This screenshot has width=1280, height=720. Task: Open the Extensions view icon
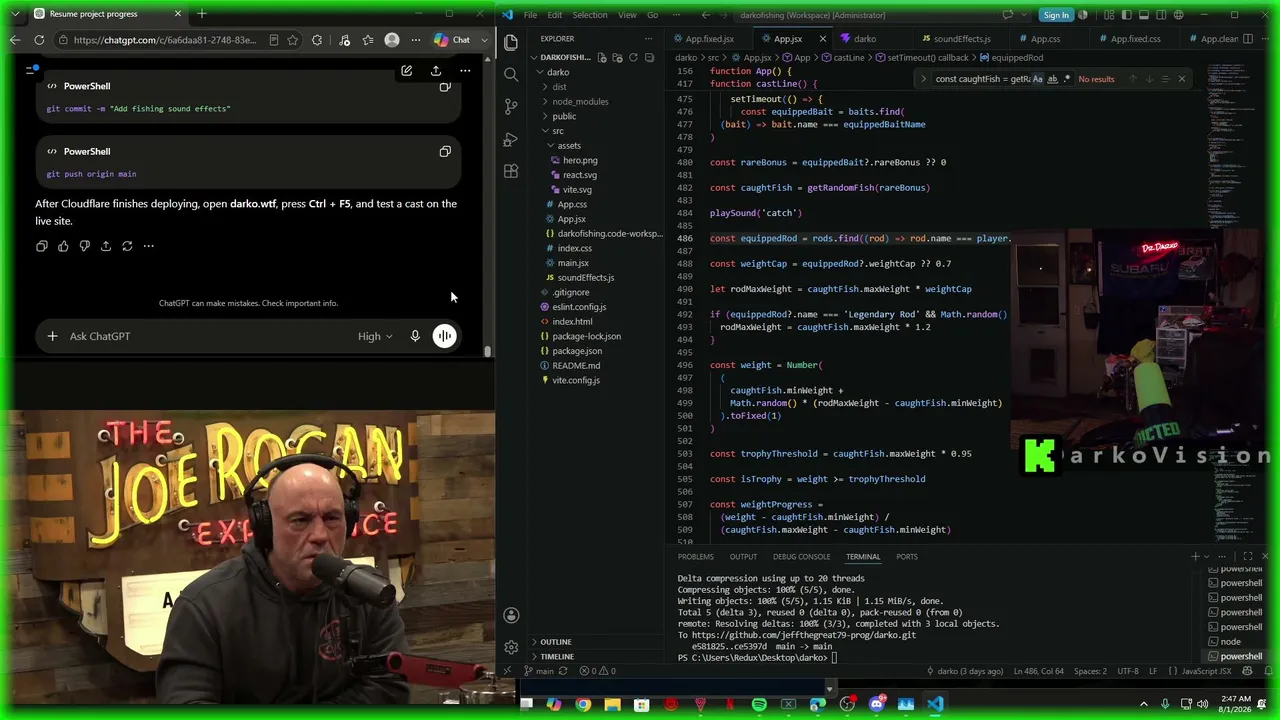coord(511,171)
